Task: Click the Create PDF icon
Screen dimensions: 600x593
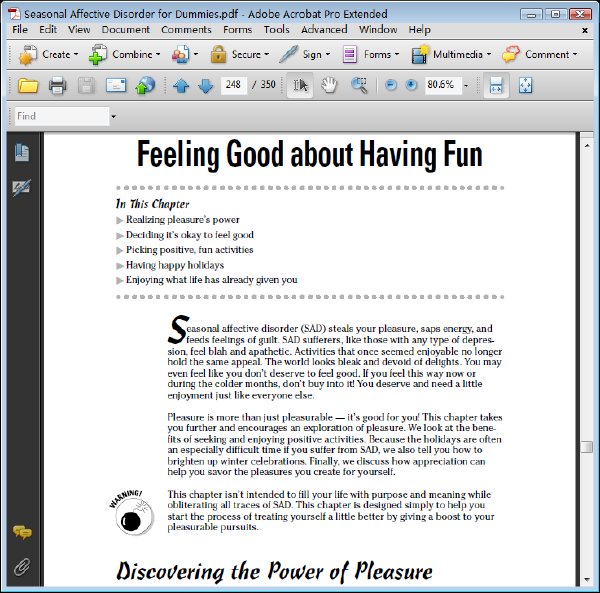Action: coord(28,54)
